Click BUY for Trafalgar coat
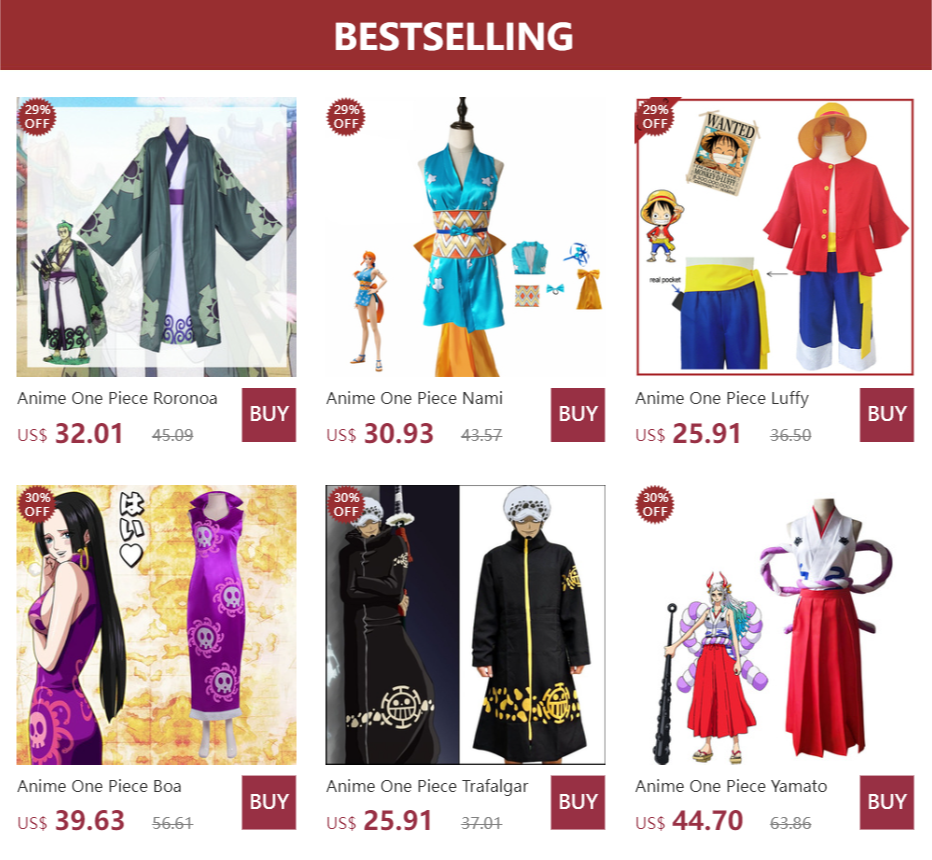The height and width of the screenshot is (860, 932). click(x=578, y=802)
